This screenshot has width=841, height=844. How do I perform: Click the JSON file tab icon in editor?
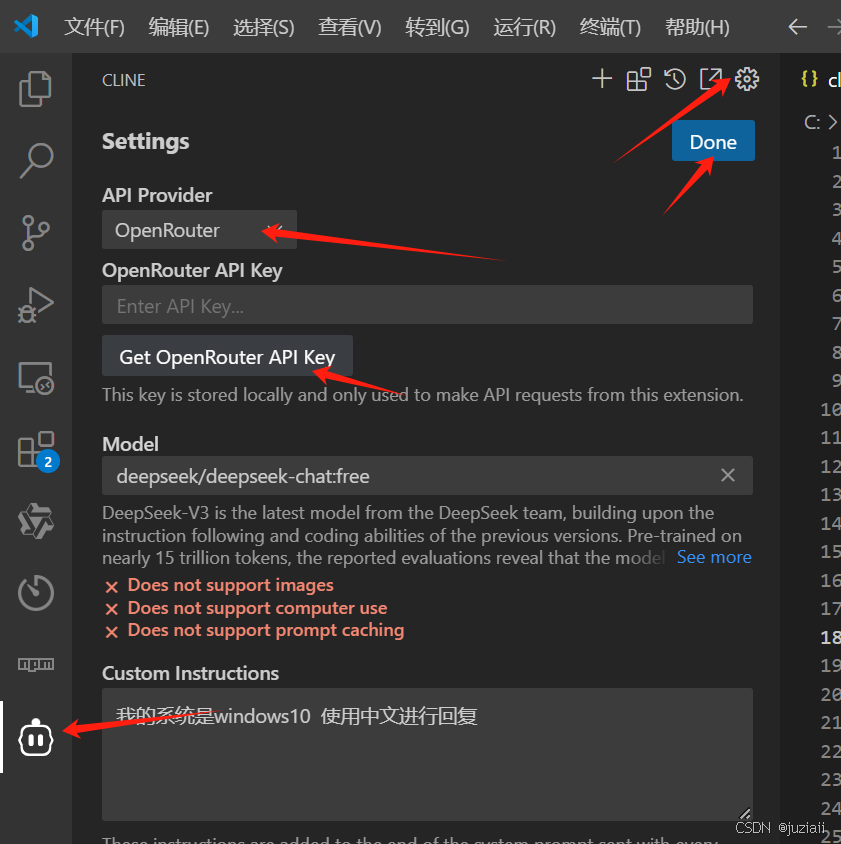click(809, 79)
